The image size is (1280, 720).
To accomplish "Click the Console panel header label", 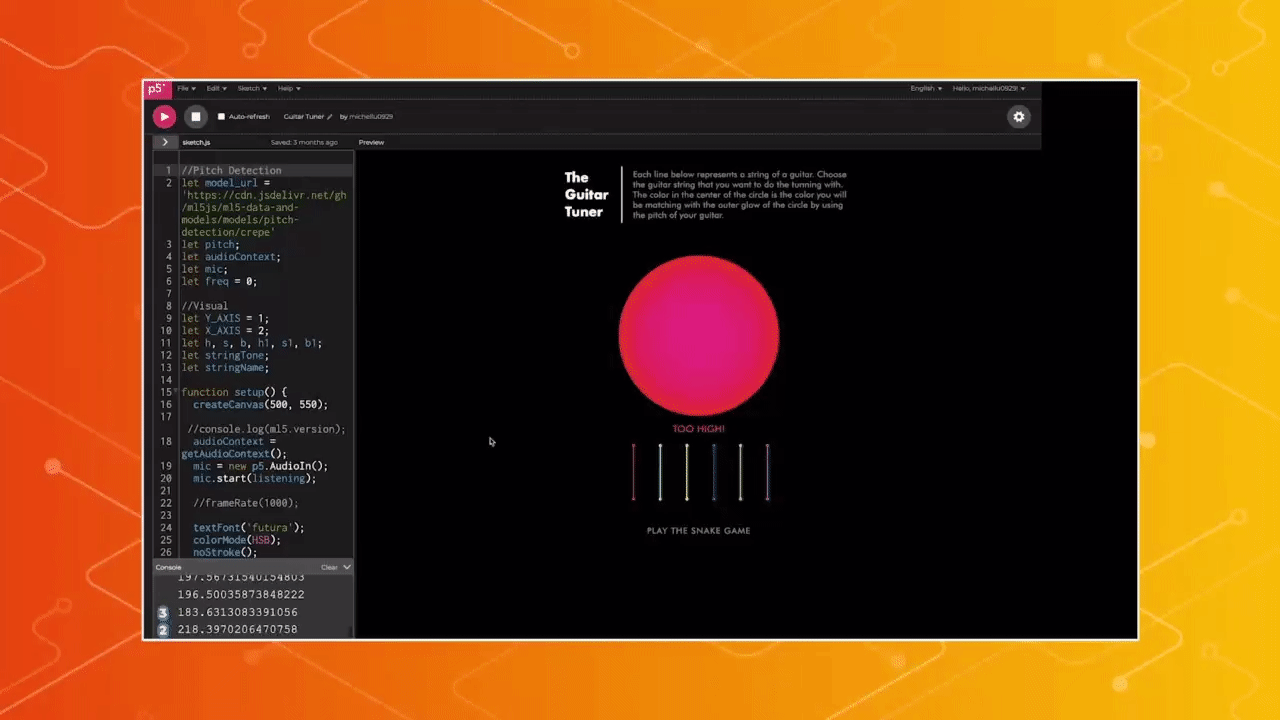I will click(x=168, y=567).
